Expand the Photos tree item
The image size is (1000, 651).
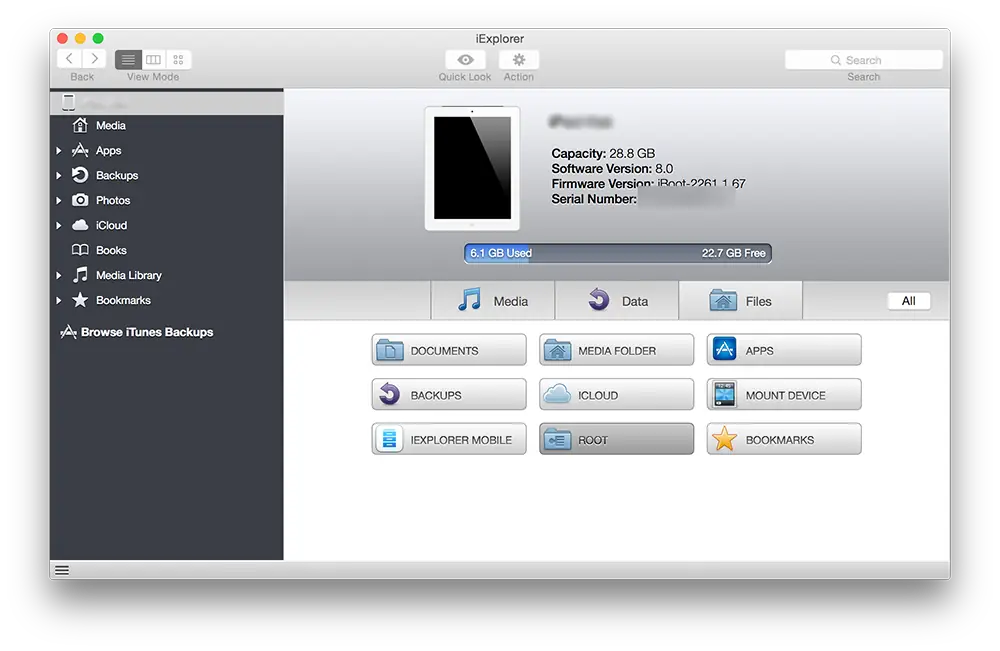pyautogui.click(x=59, y=200)
